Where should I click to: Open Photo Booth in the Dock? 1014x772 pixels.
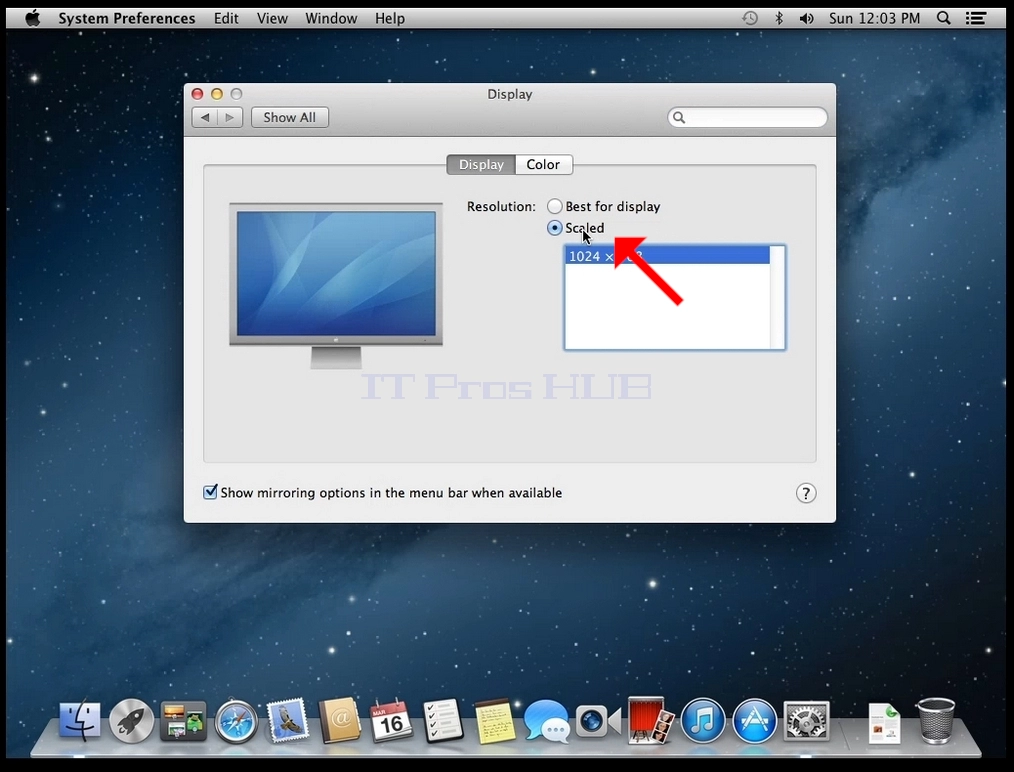coord(651,720)
